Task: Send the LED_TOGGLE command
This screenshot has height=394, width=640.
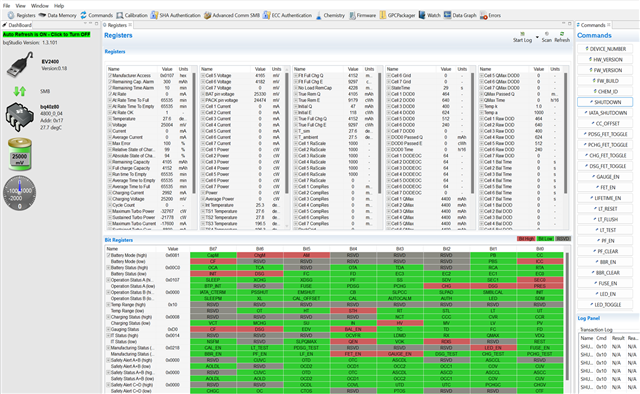Action: pyautogui.click(x=605, y=305)
